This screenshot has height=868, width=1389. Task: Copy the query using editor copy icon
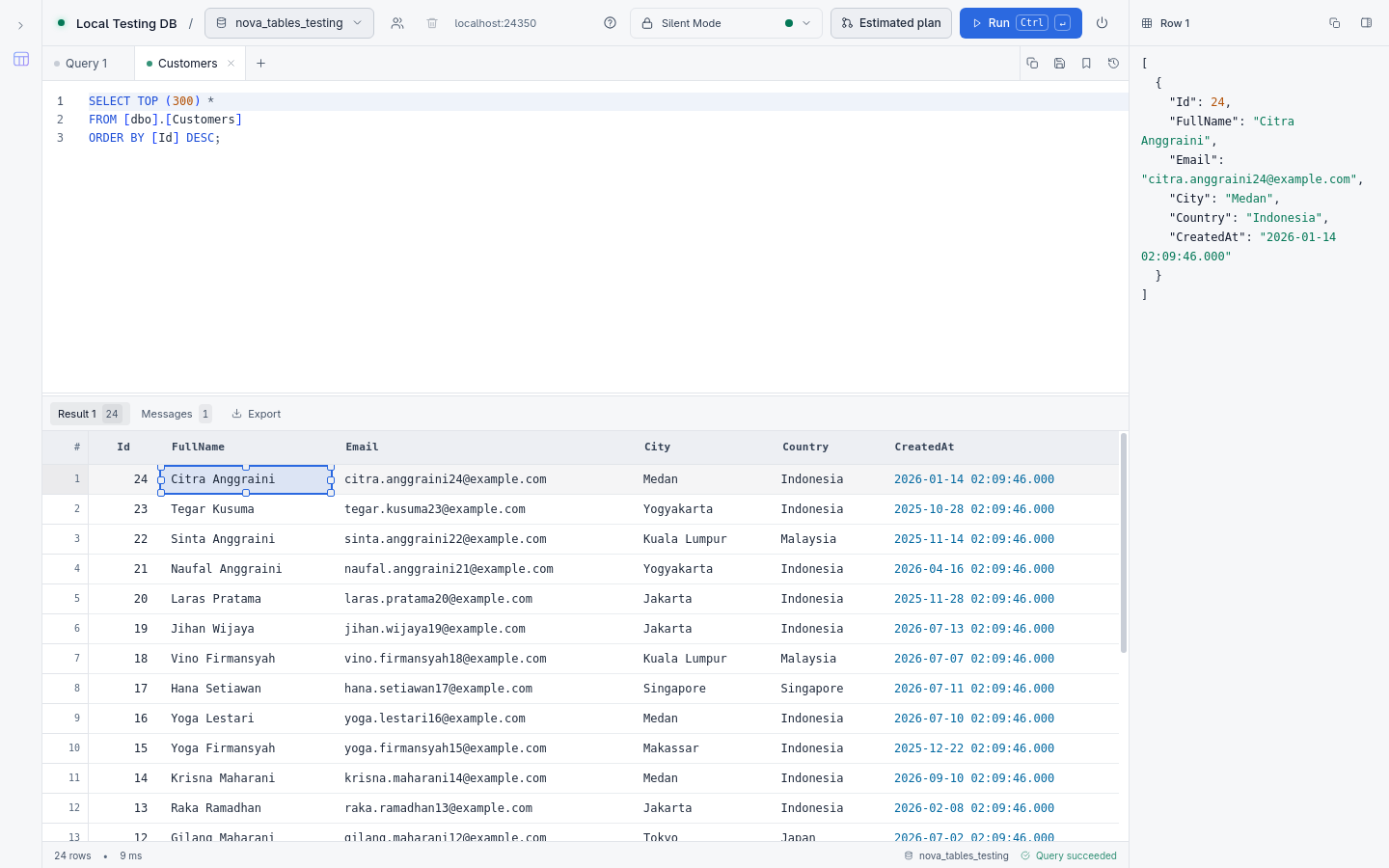point(1032,64)
